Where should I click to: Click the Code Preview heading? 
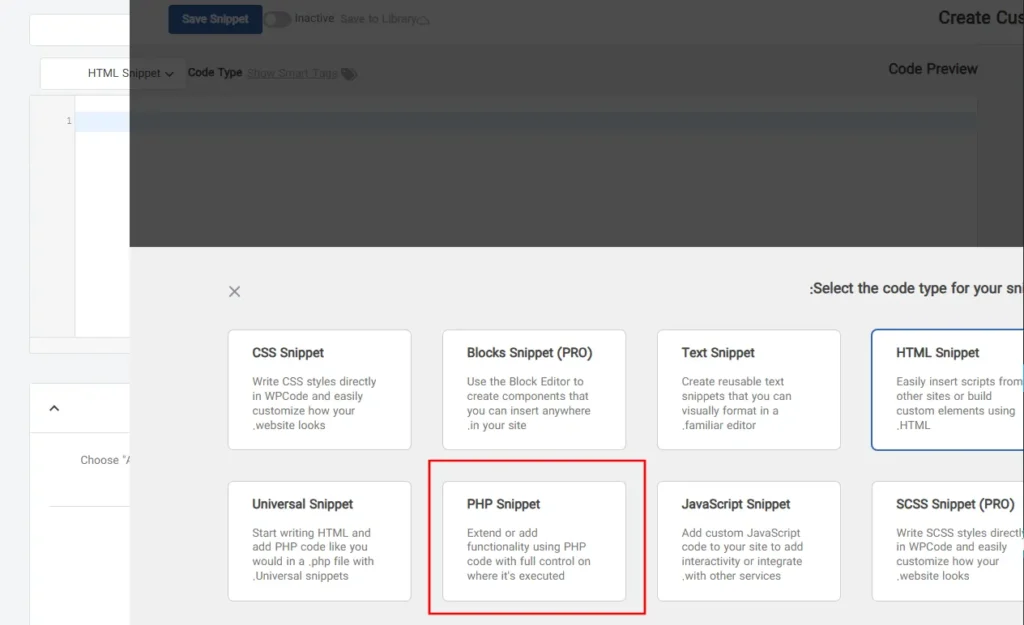[932, 69]
